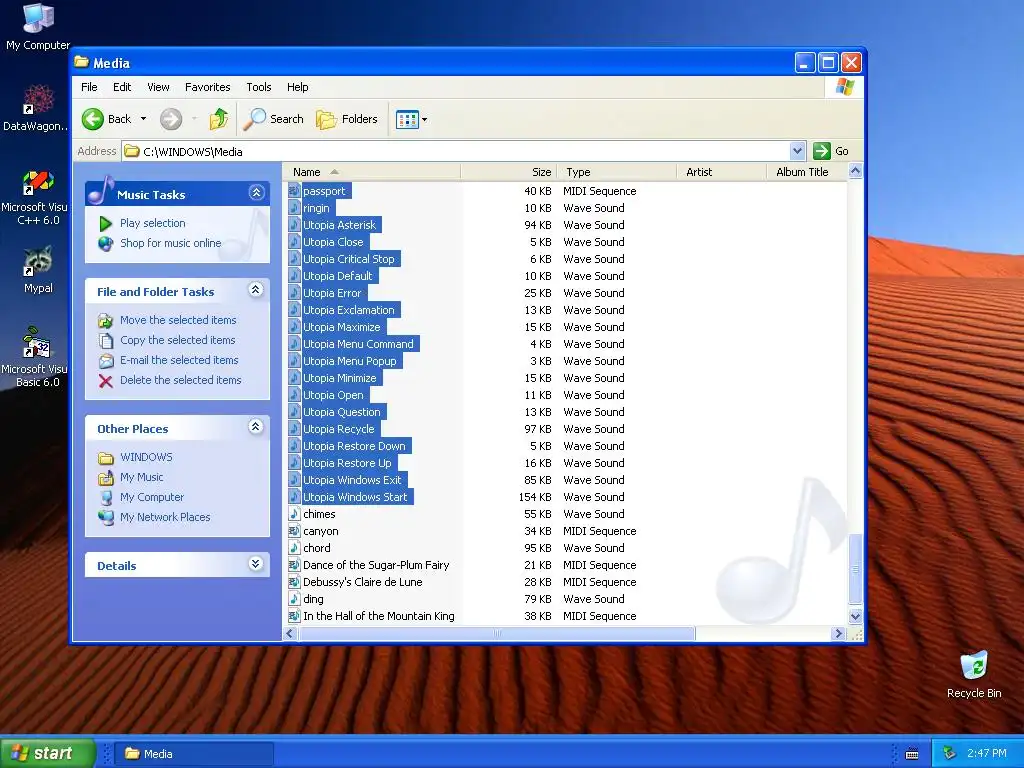Sort by the Name column header
This screenshot has width=1024, height=768.
click(371, 172)
